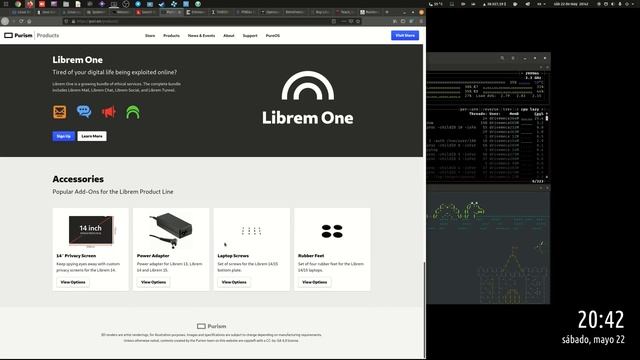
Task: Click the 'Laptop Screws' card title
Action: click(233, 256)
